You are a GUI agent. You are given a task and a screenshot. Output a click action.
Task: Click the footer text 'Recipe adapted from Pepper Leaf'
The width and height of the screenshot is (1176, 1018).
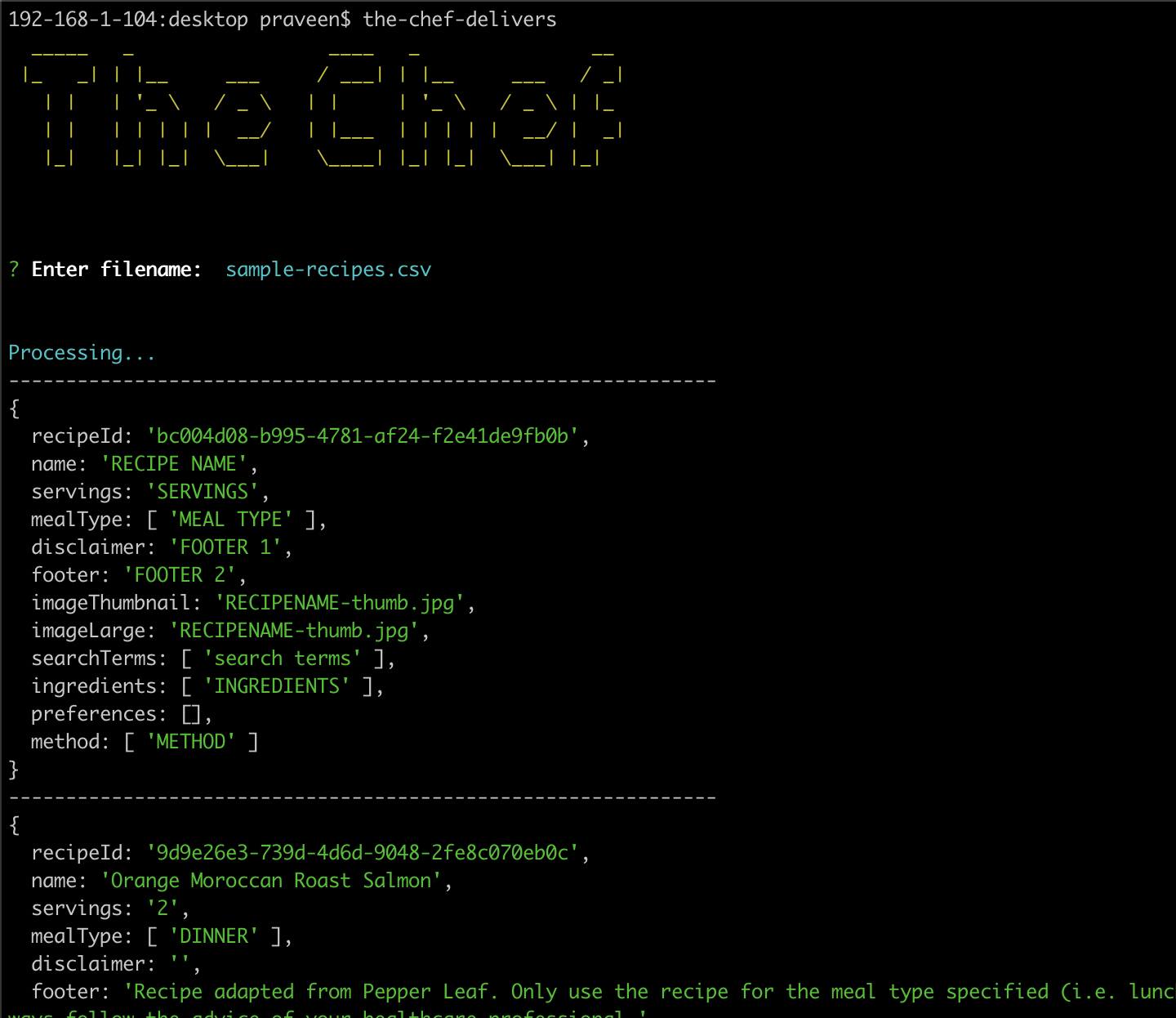point(311,992)
